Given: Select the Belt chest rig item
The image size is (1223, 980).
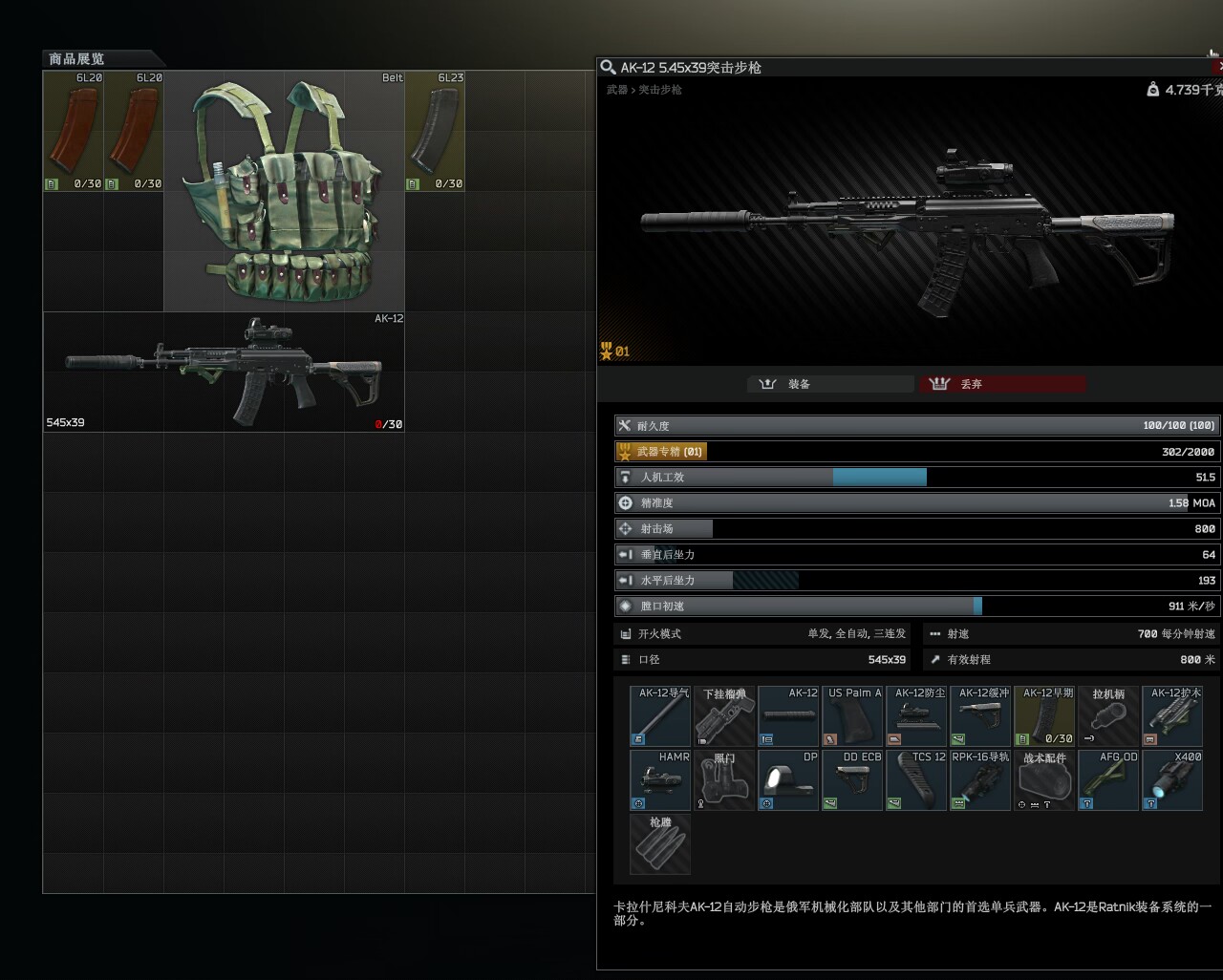Looking at the screenshot, I should (x=284, y=191).
